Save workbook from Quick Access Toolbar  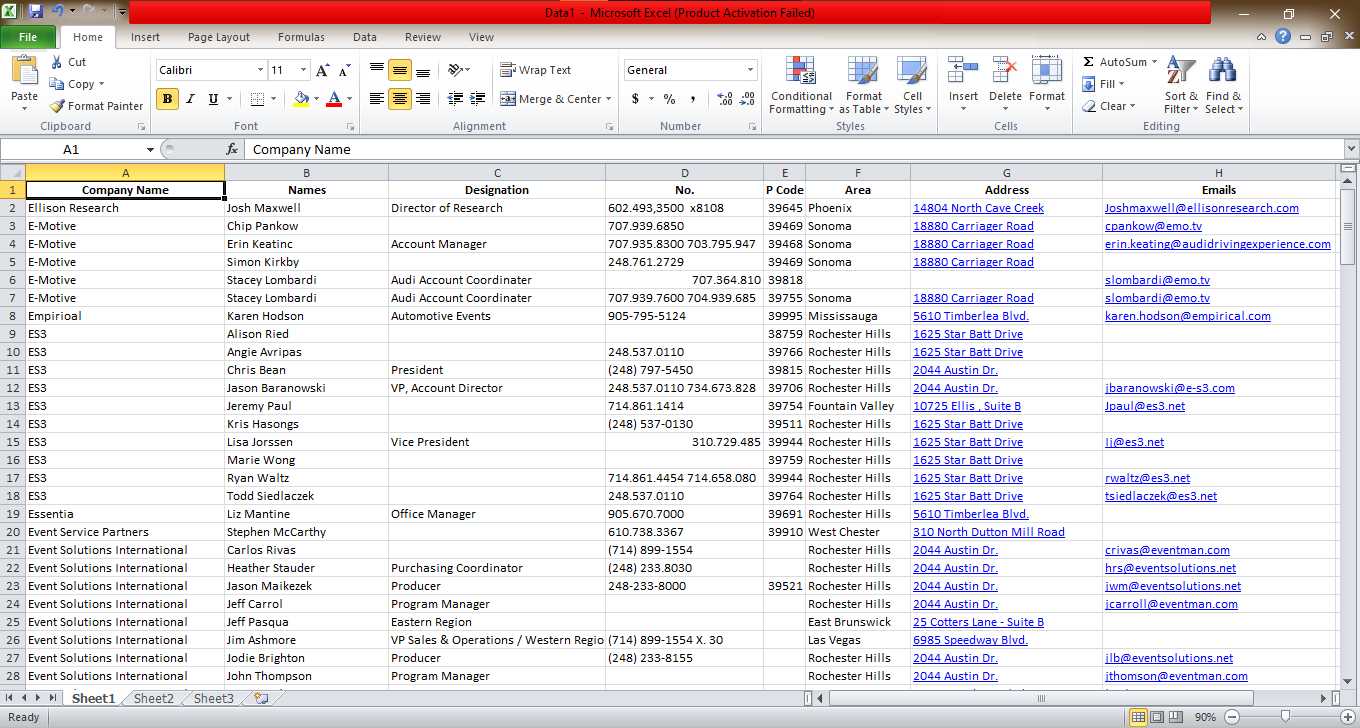pyautogui.click(x=36, y=12)
